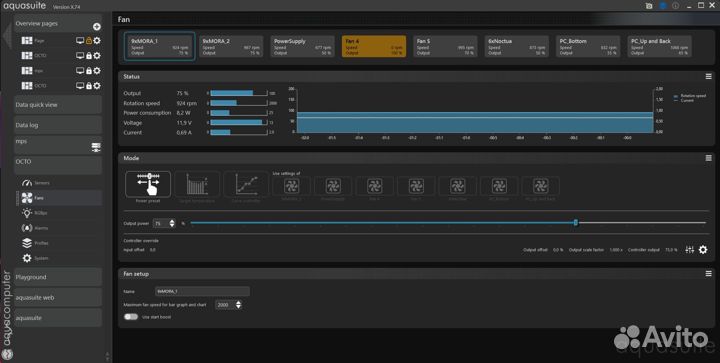Click the 'Power consumption' status label
Screen dimensions: 720x363
(x=147, y=112)
